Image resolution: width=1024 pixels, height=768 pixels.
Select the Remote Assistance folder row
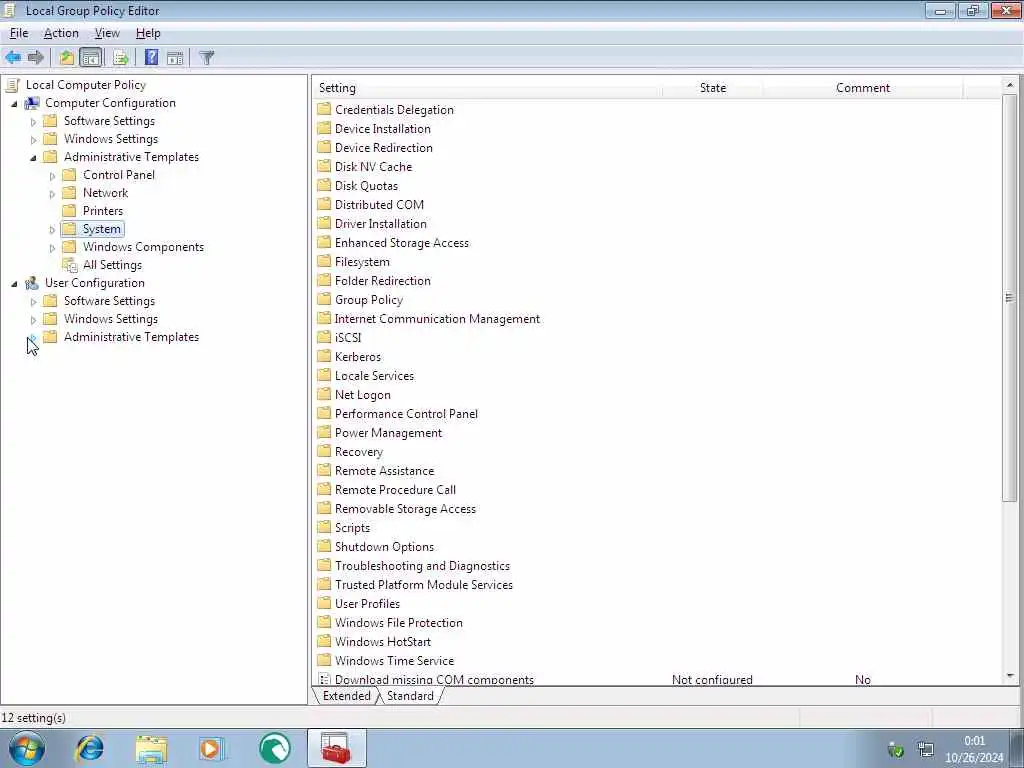[384, 471]
